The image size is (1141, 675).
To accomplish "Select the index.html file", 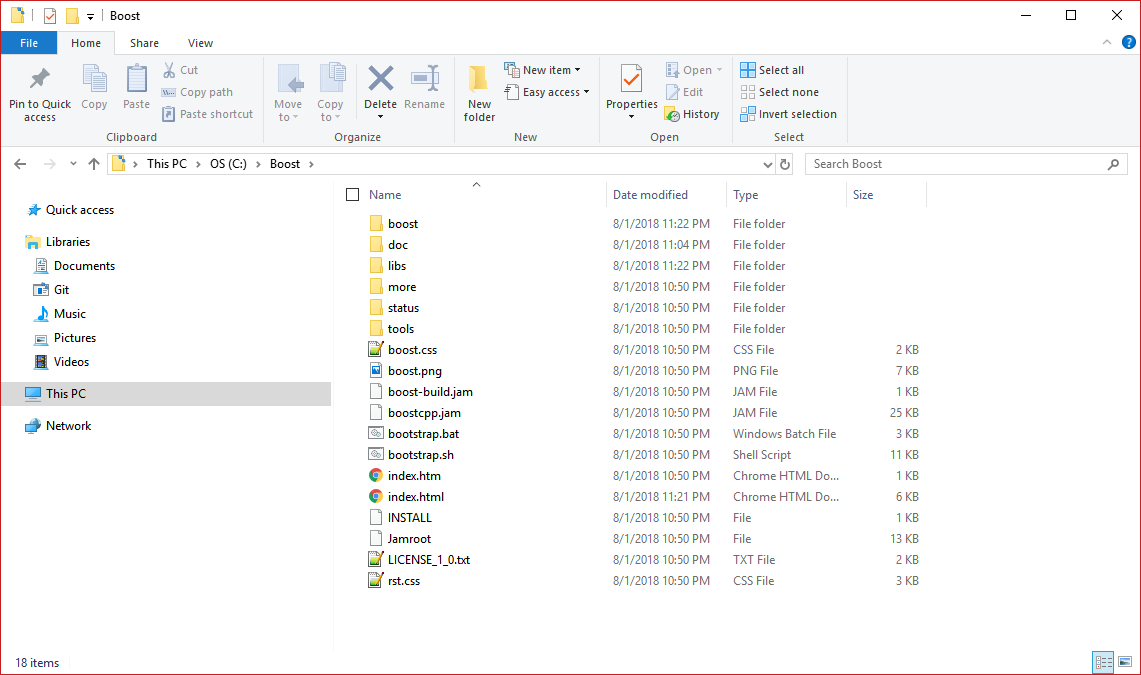I will coord(416,497).
